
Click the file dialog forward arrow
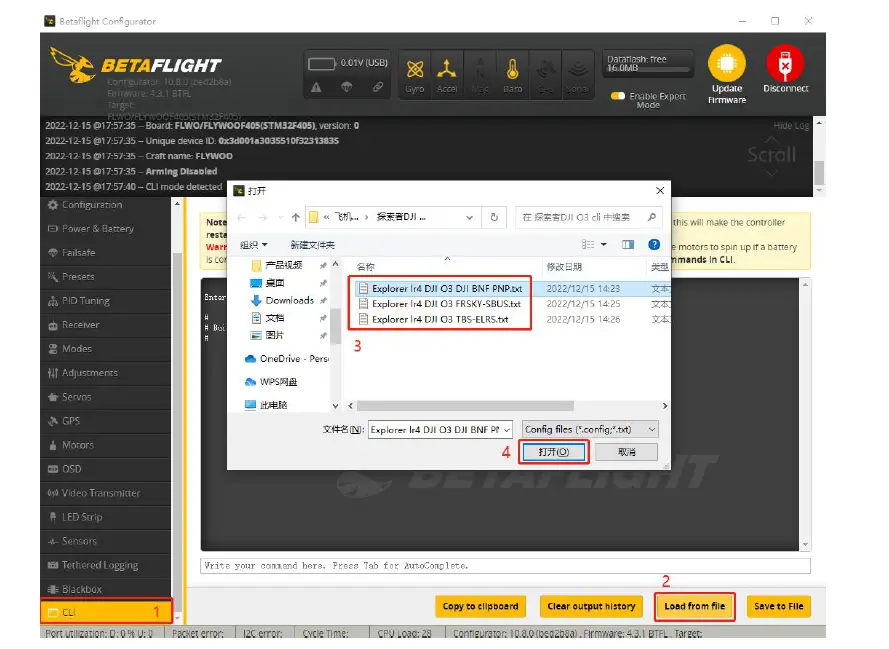coord(263,217)
